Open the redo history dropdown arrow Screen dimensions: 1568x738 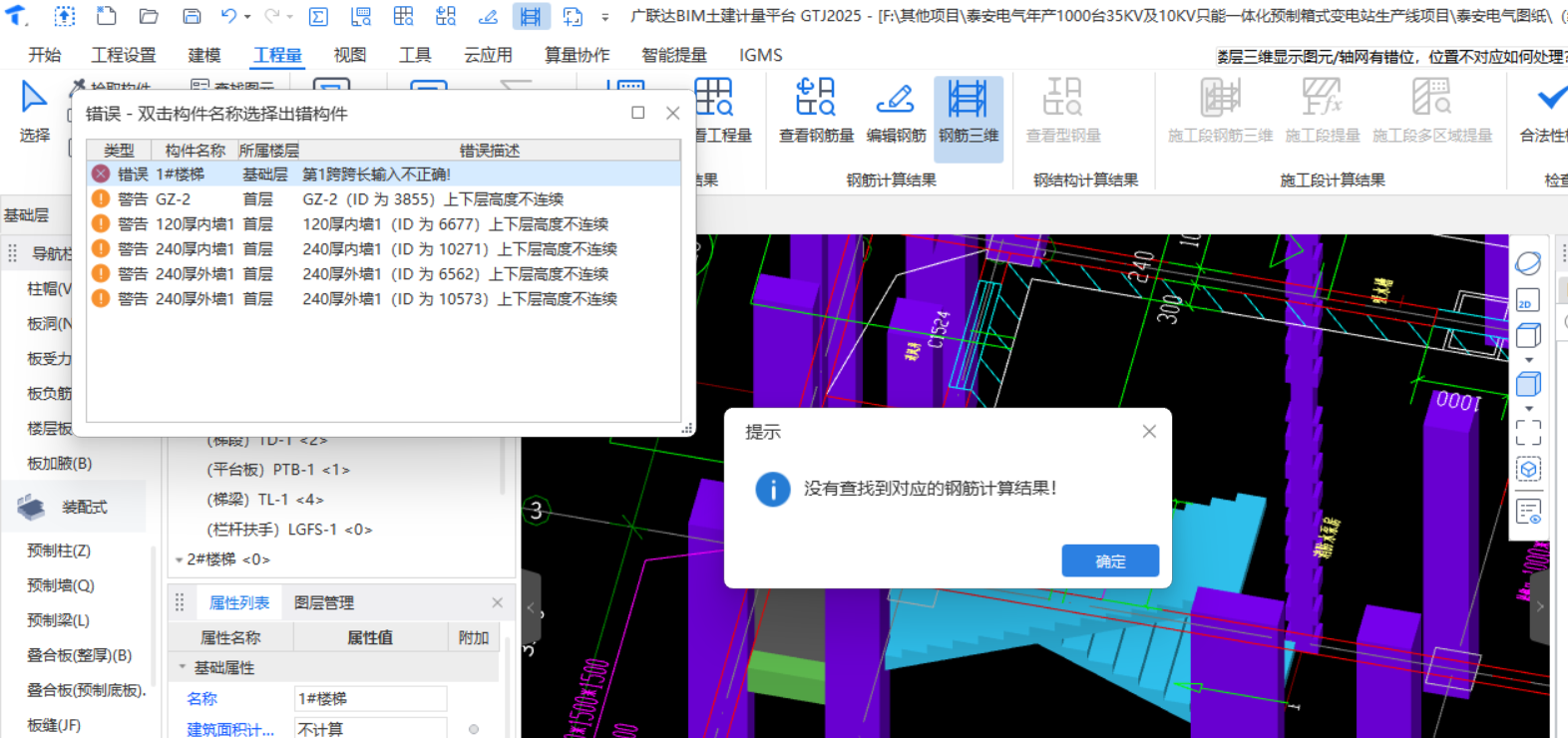click(290, 17)
